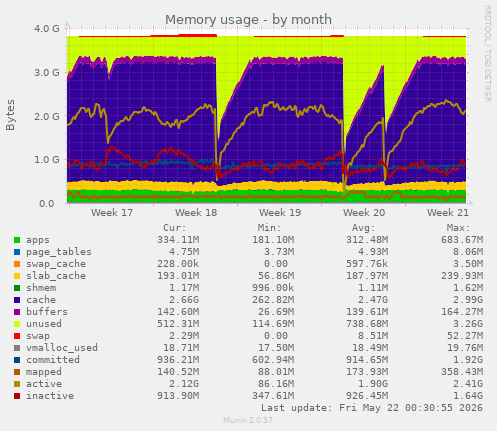Click the 'Week 18' axis label
Viewport: 497px width, 431px height.
pos(196,213)
